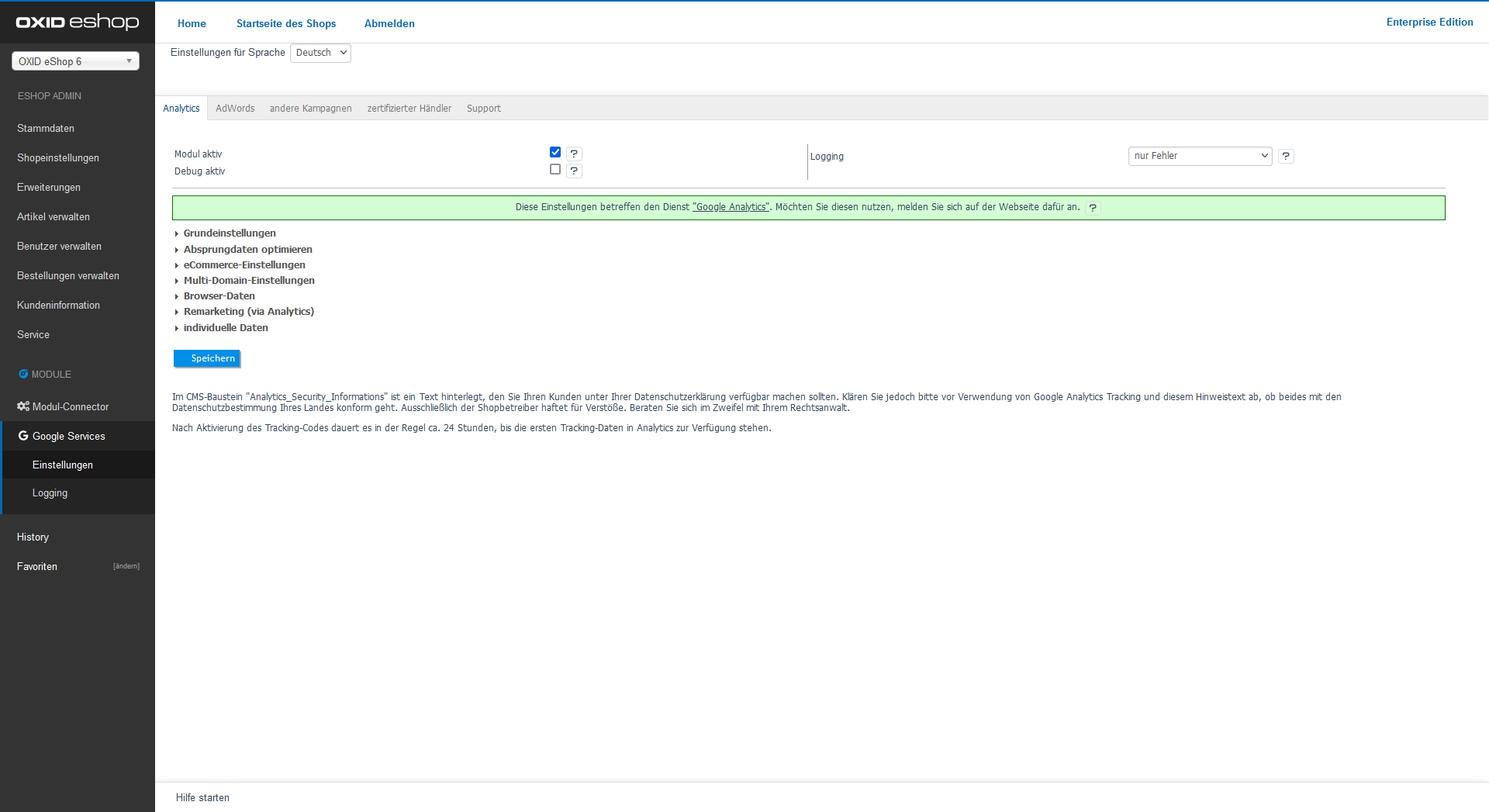This screenshot has width=1489, height=812.
Task: Click help icon next to Debug aktiv
Action: click(574, 171)
